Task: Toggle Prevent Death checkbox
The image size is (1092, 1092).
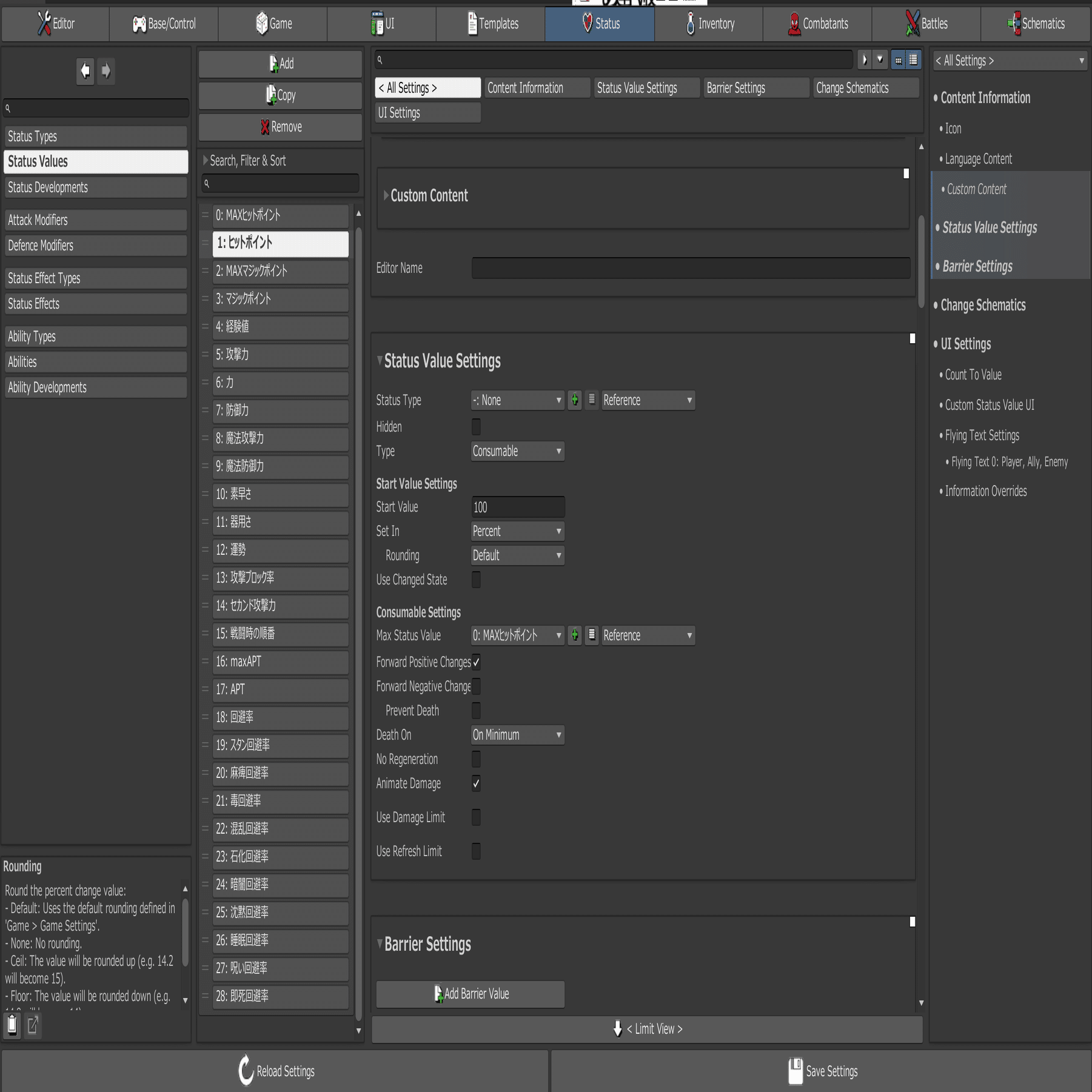Action: click(x=476, y=711)
